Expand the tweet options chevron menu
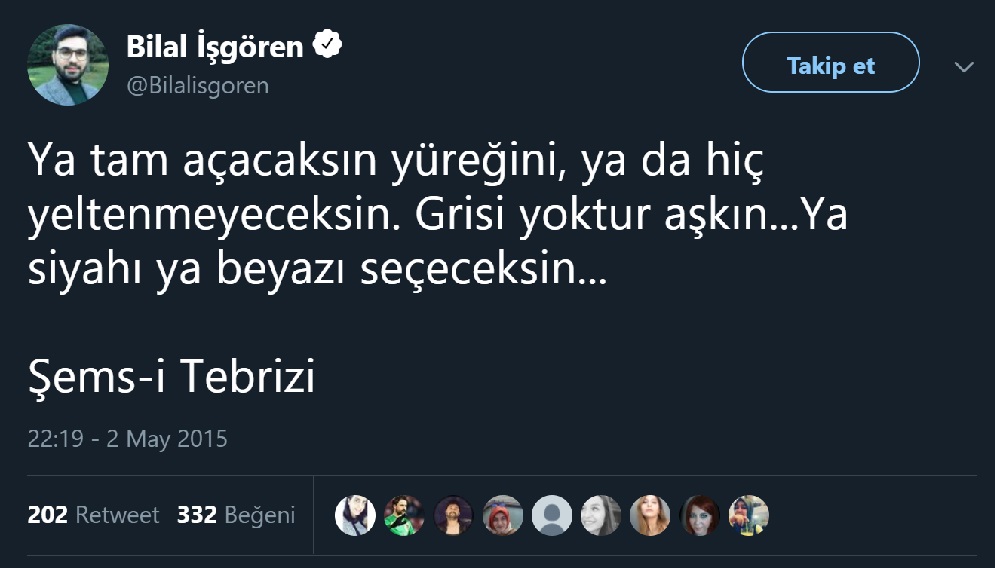 (x=964, y=67)
